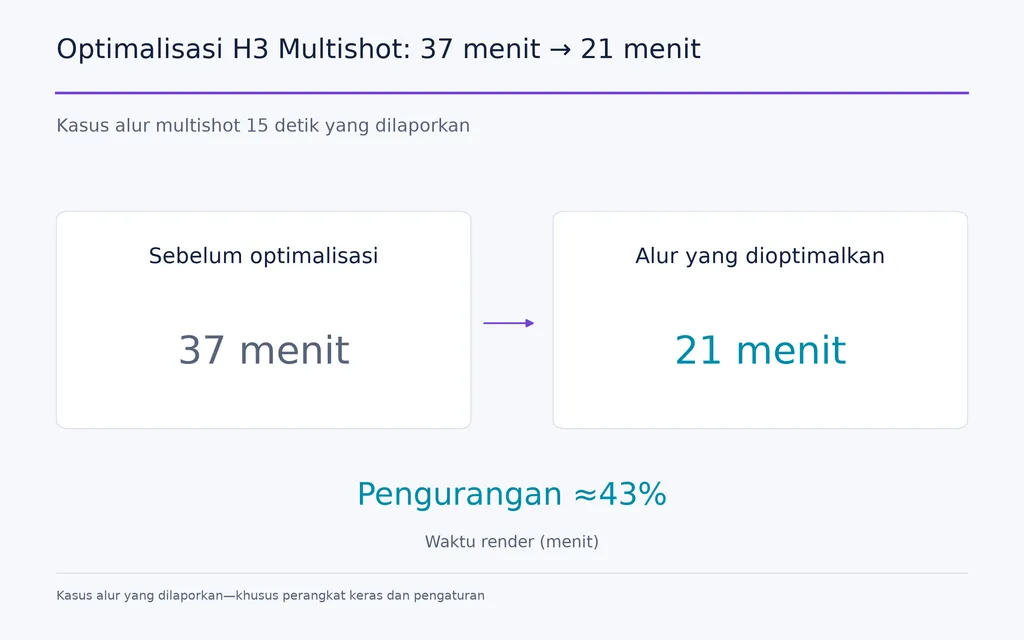Click the gray "37 menit" value in the card
Viewport: 1024px width, 640px height.
pos(264,350)
